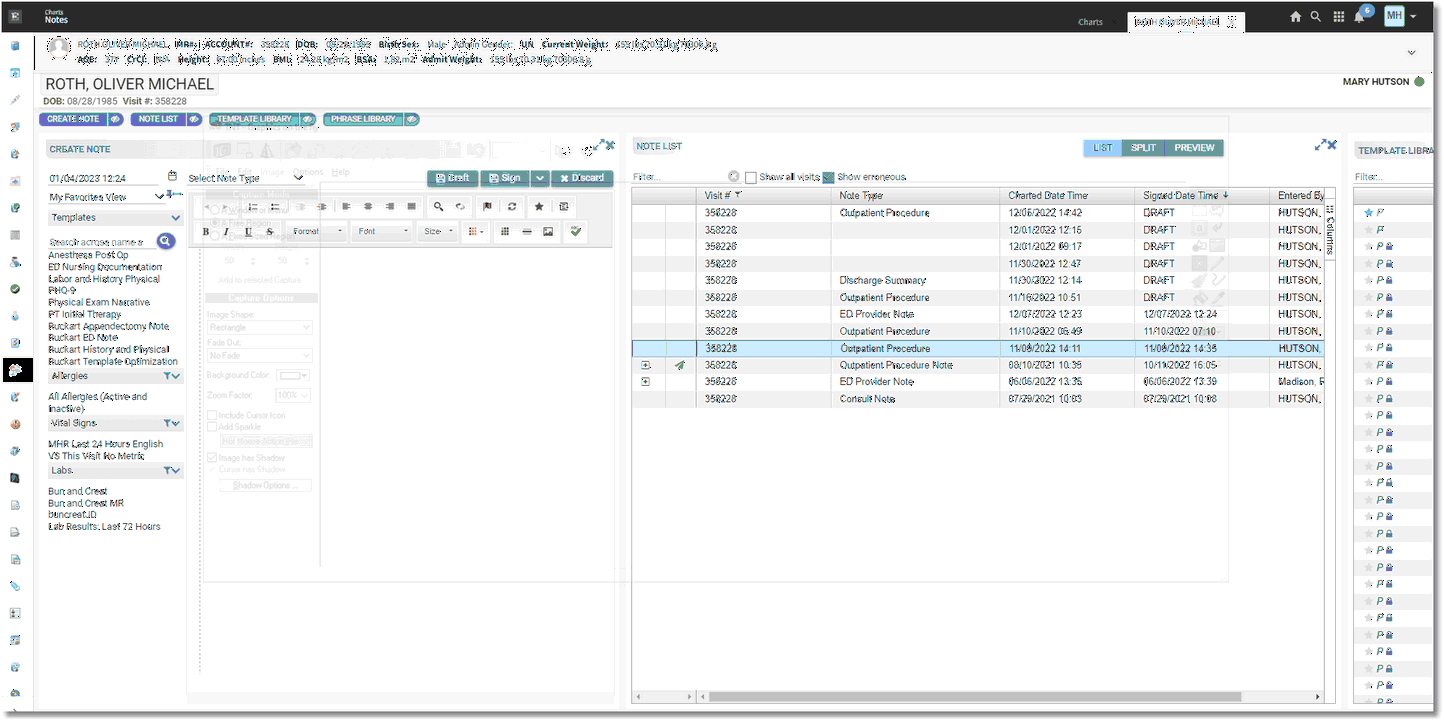1444x722 pixels.
Task: Click the Discard button
Action: 582,178
